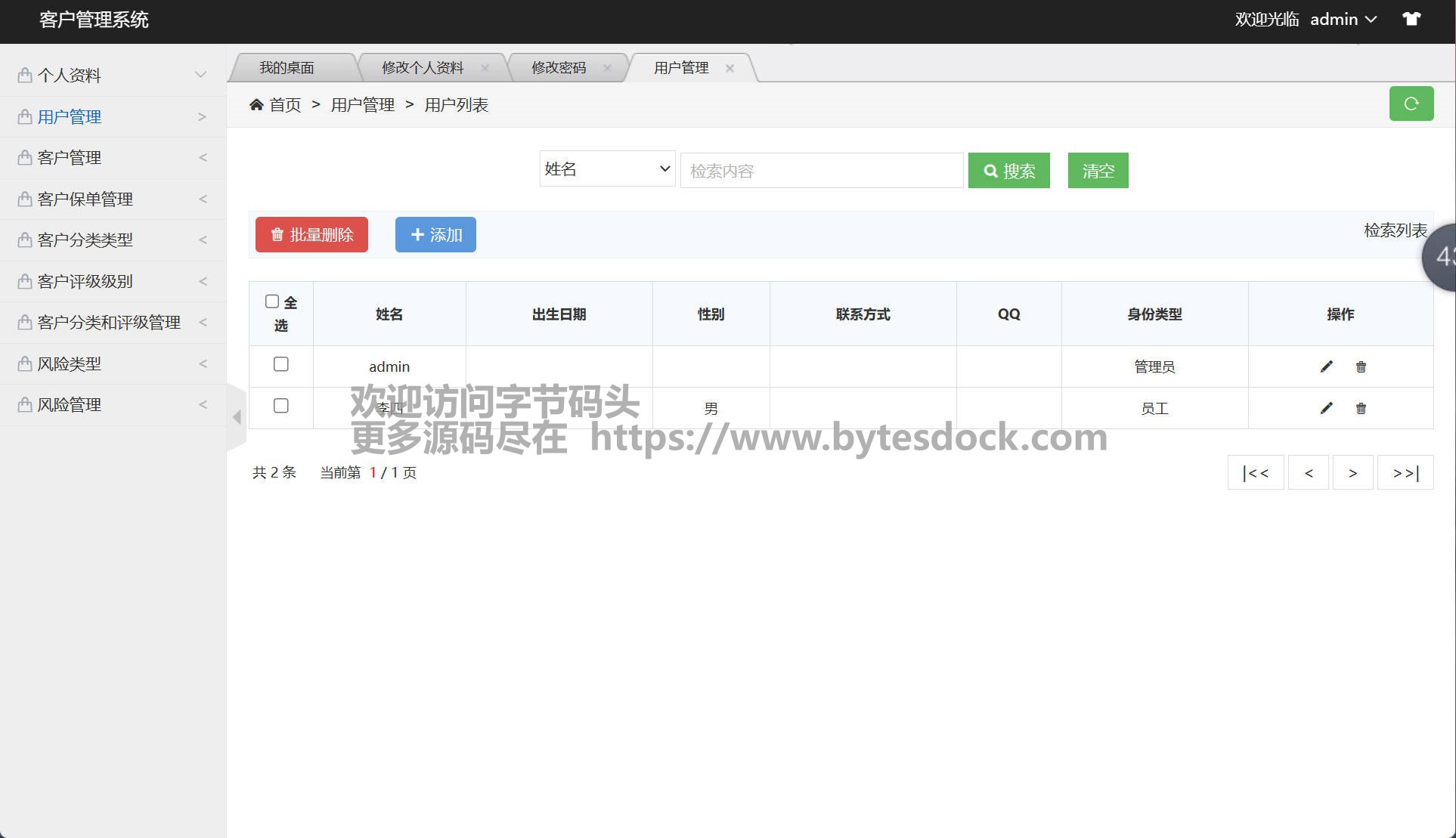Screen dimensions: 1456x838
Task: Open the admin user dropdown menu
Action: tap(1343, 20)
